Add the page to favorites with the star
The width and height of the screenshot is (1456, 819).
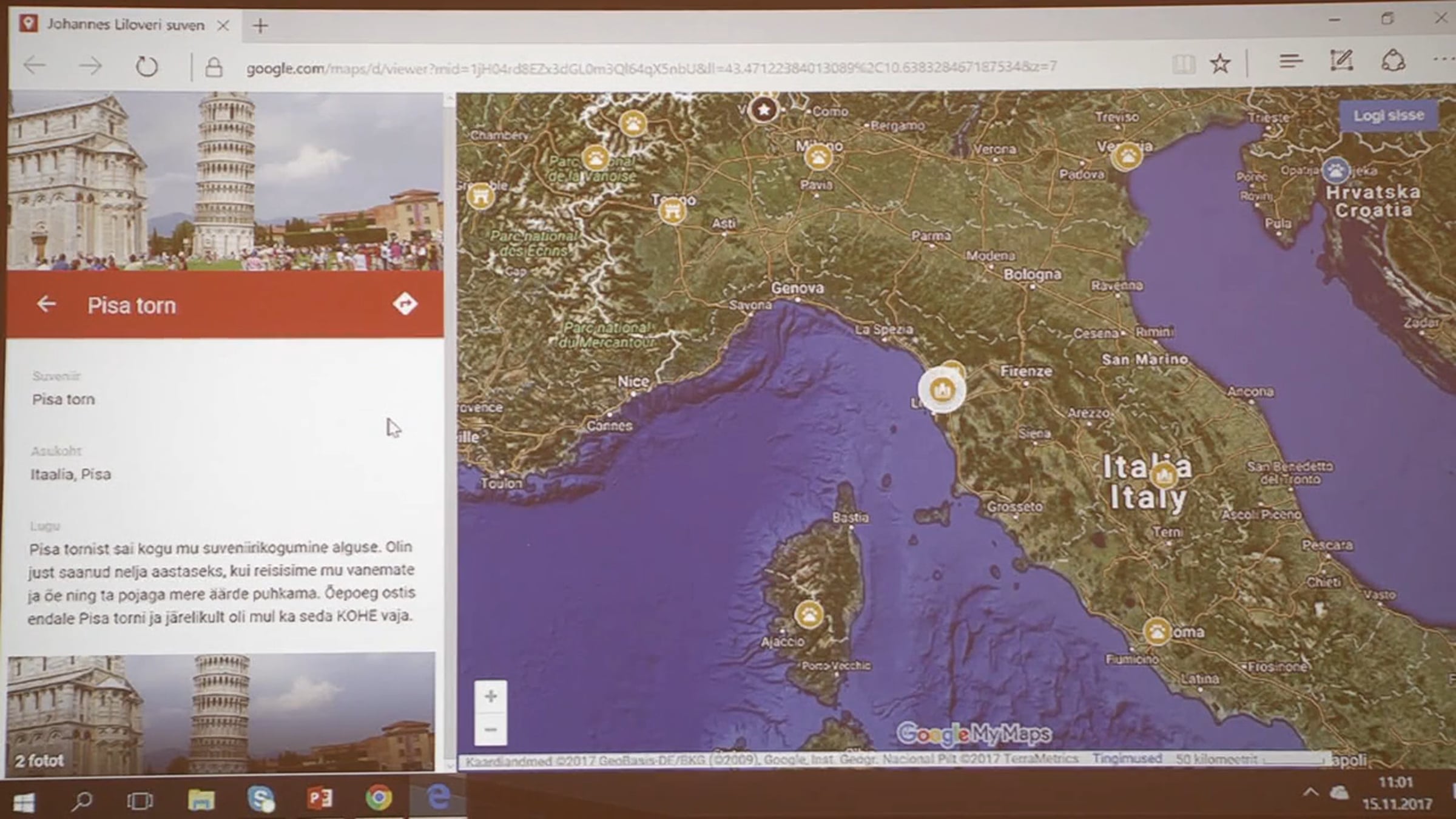pos(1220,63)
